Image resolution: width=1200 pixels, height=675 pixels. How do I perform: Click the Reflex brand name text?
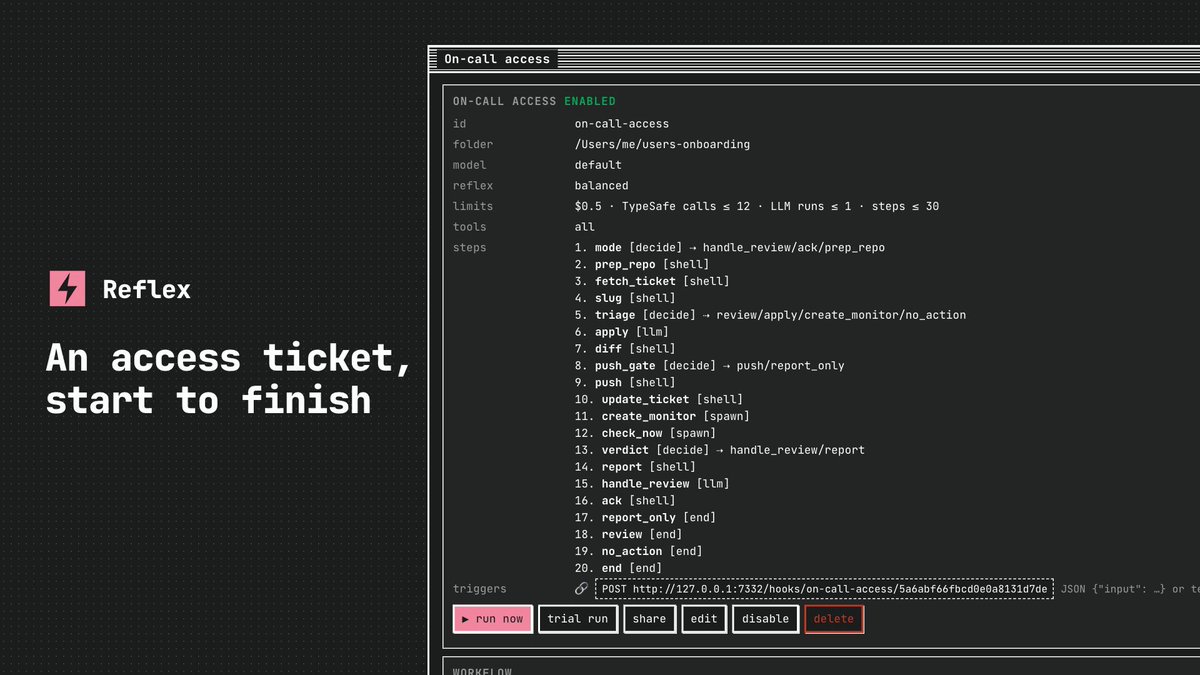[x=146, y=290]
